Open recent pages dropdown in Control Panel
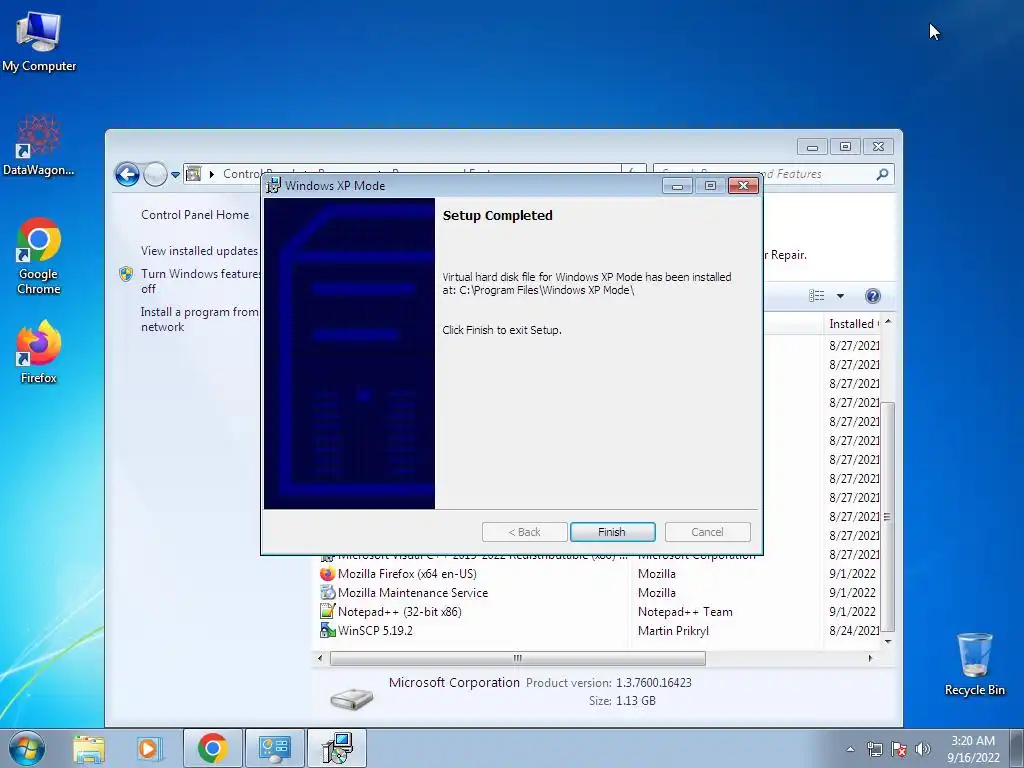This screenshot has width=1024, height=768. coord(175,175)
